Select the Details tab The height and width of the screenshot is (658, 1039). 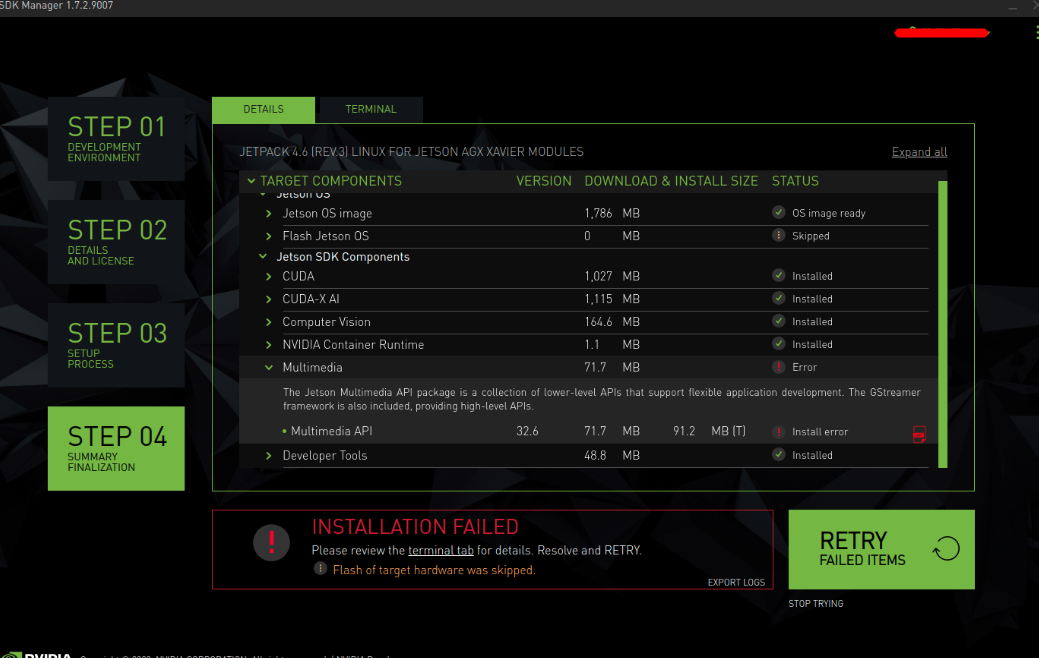click(x=263, y=109)
